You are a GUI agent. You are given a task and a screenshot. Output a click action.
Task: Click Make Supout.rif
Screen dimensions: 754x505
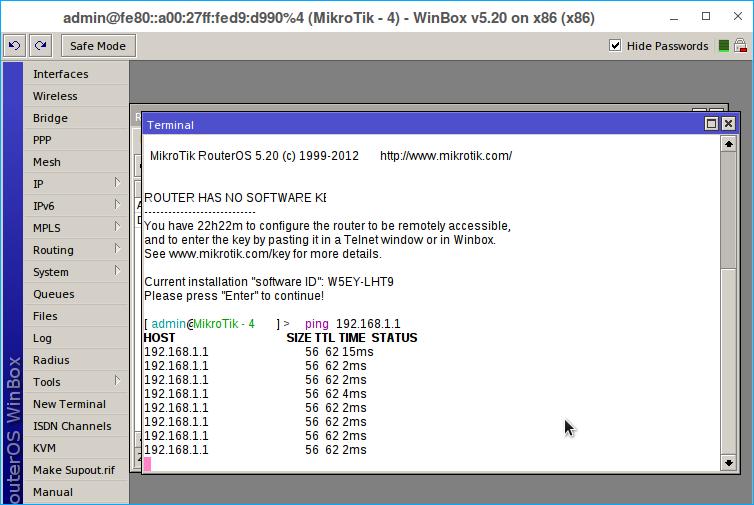[76, 470]
